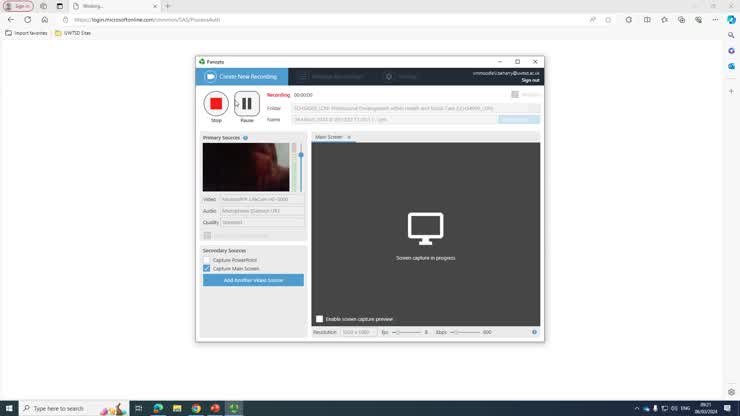Click the Edge Sign in profile button
This screenshot has width=740, height=416.
click(x=18, y=6)
